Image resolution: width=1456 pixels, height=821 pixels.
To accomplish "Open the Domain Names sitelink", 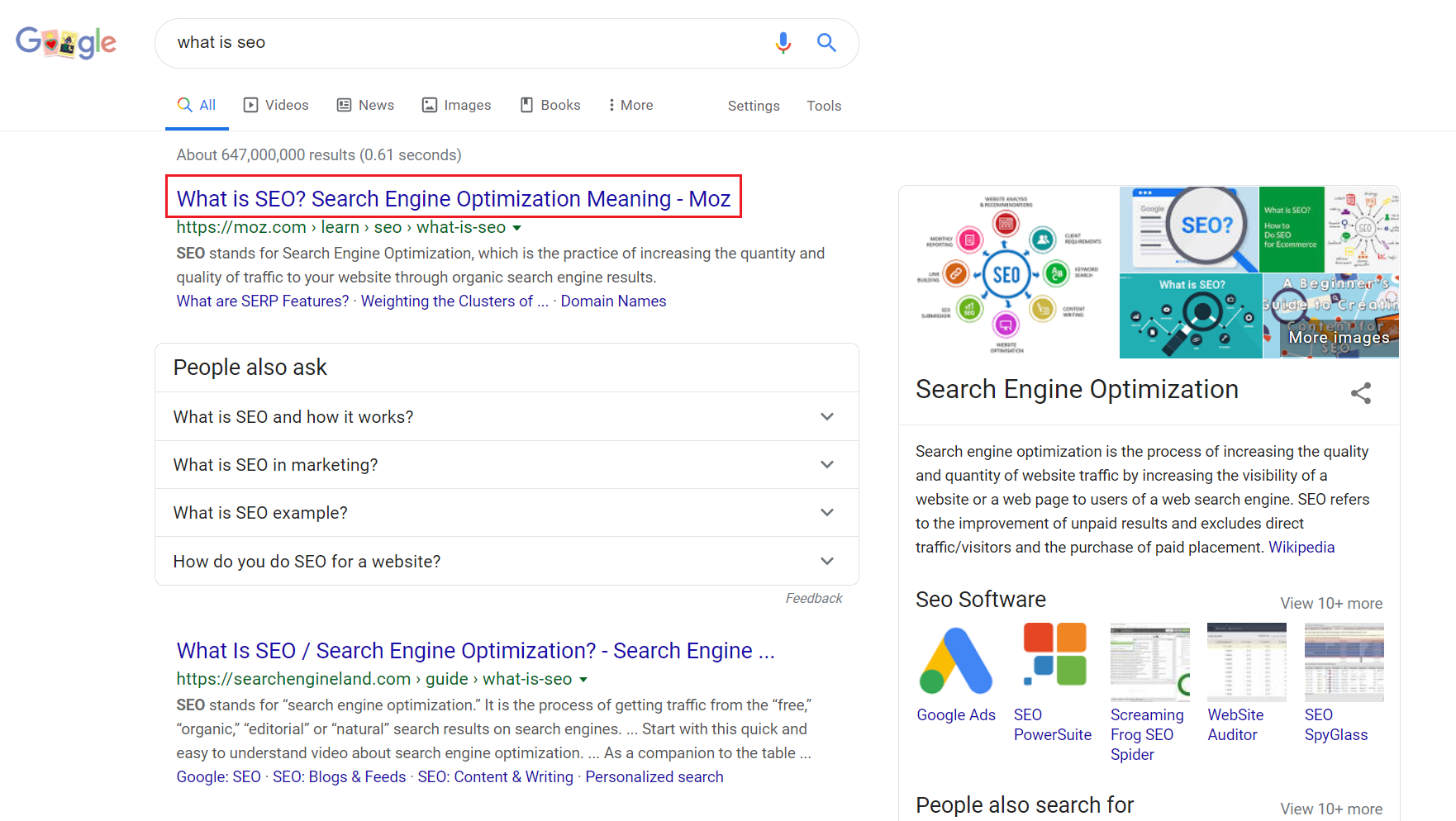I will click(613, 301).
